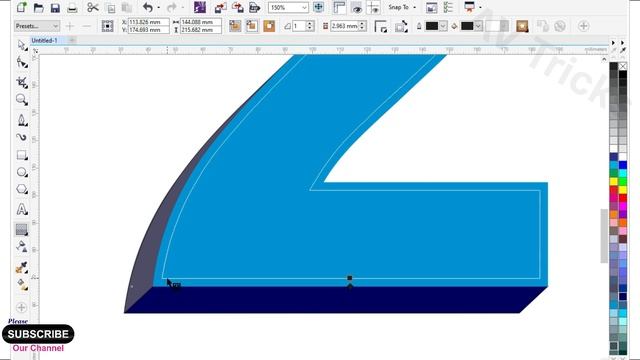The height and width of the screenshot is (360, 640).
Task: Toggle Outside Contour button
Action: click(269, 26)
